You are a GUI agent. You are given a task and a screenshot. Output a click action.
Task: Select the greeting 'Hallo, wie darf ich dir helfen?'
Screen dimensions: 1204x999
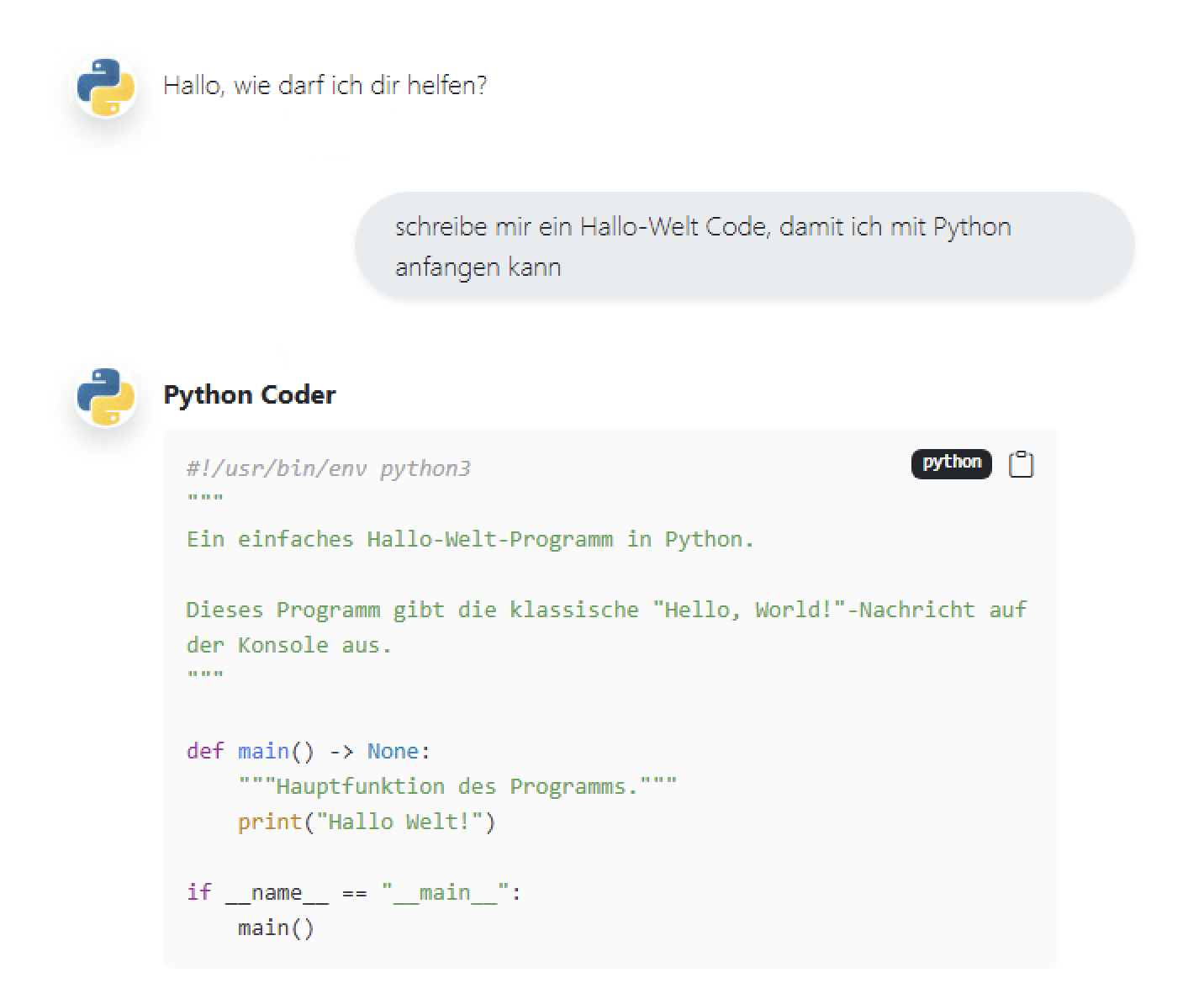pyautogui.click(x=326, y=85)
